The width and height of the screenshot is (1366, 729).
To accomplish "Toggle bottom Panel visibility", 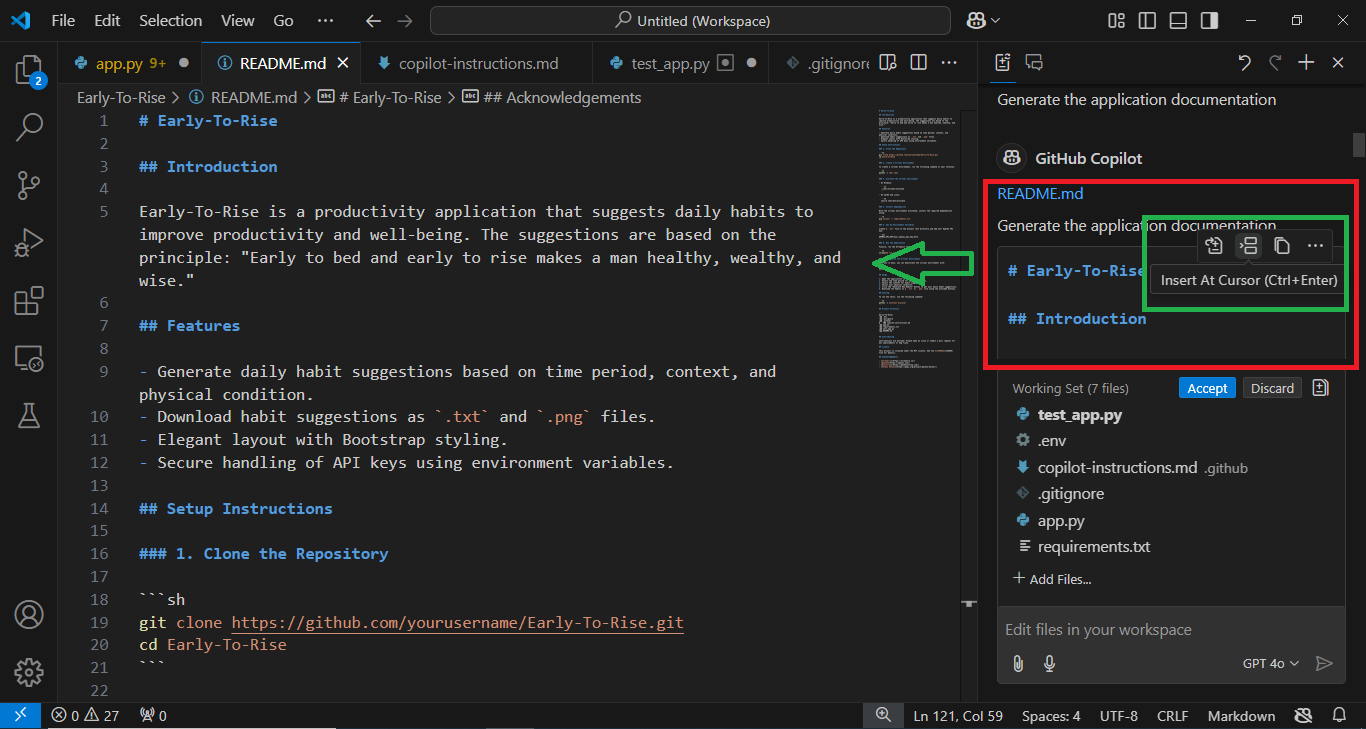I will coord(1178,20).
